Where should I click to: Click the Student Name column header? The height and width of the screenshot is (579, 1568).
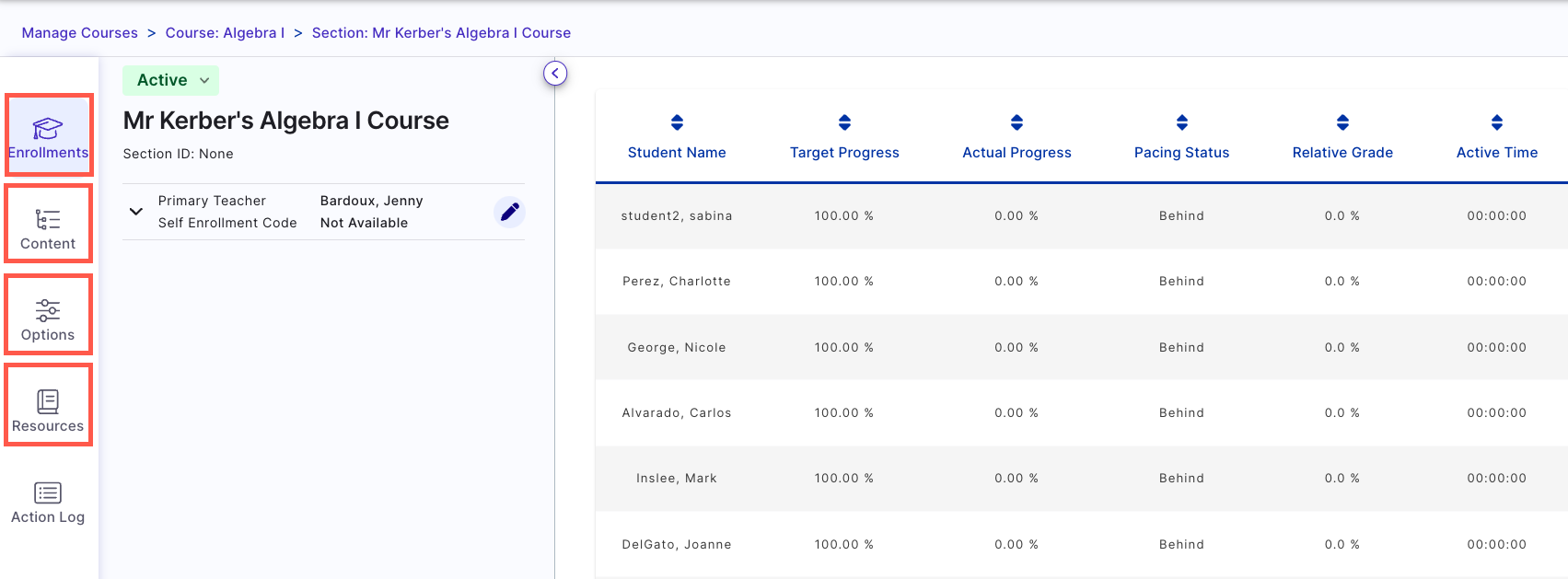677,153
